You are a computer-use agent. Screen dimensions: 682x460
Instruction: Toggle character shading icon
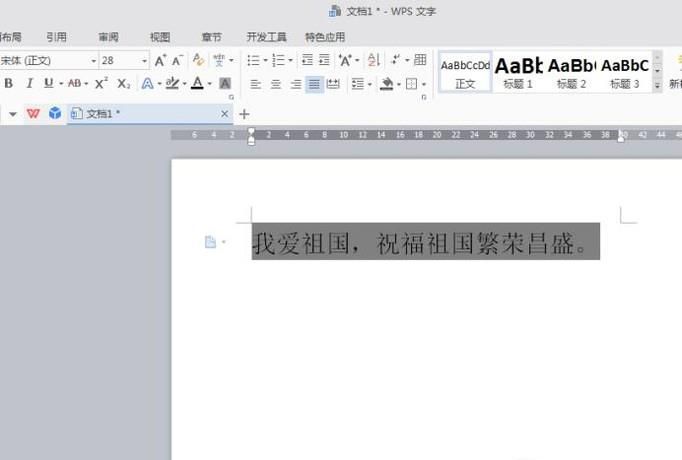(x=225, y=83)
